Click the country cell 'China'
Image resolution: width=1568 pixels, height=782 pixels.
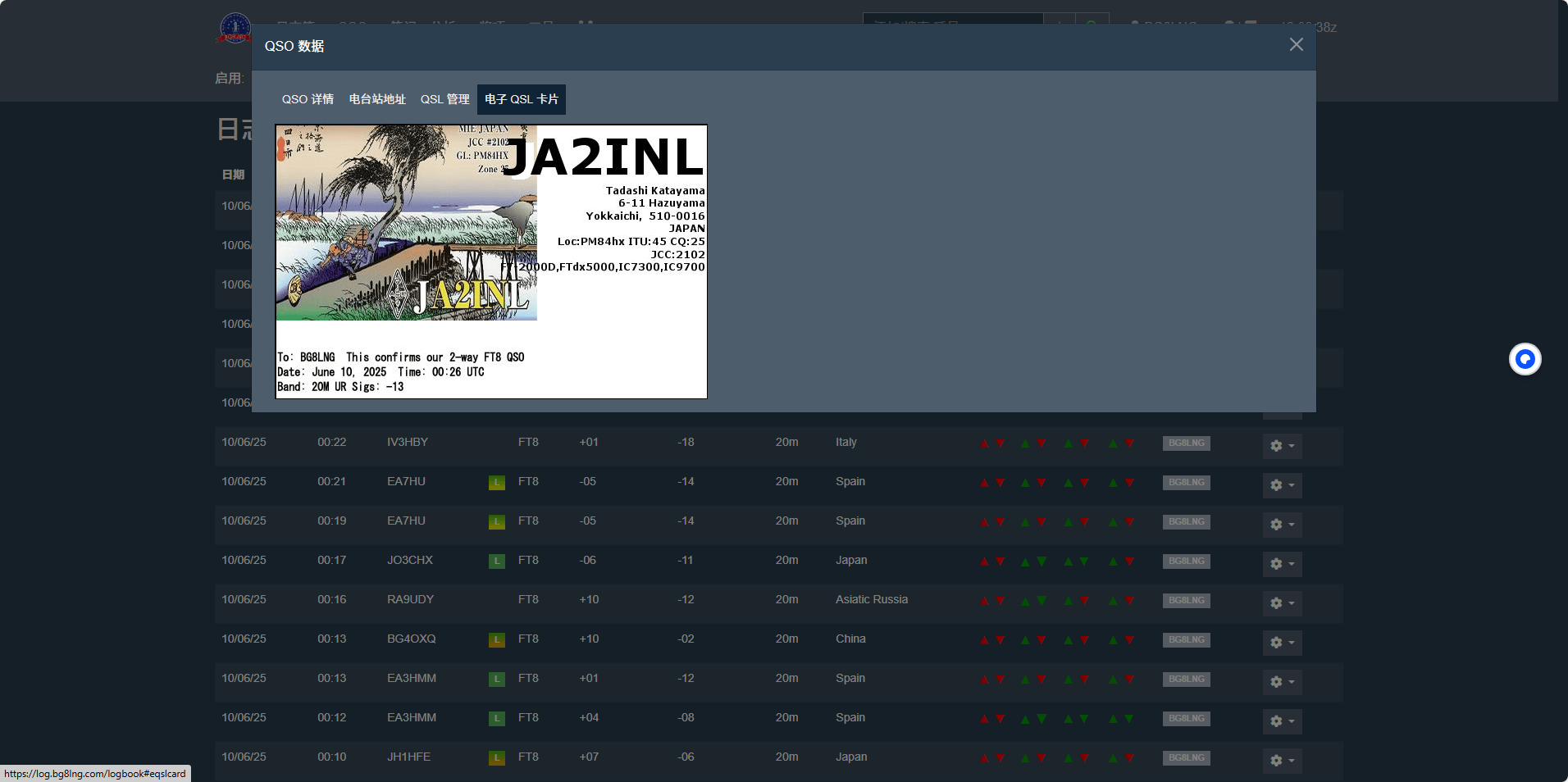850,639
